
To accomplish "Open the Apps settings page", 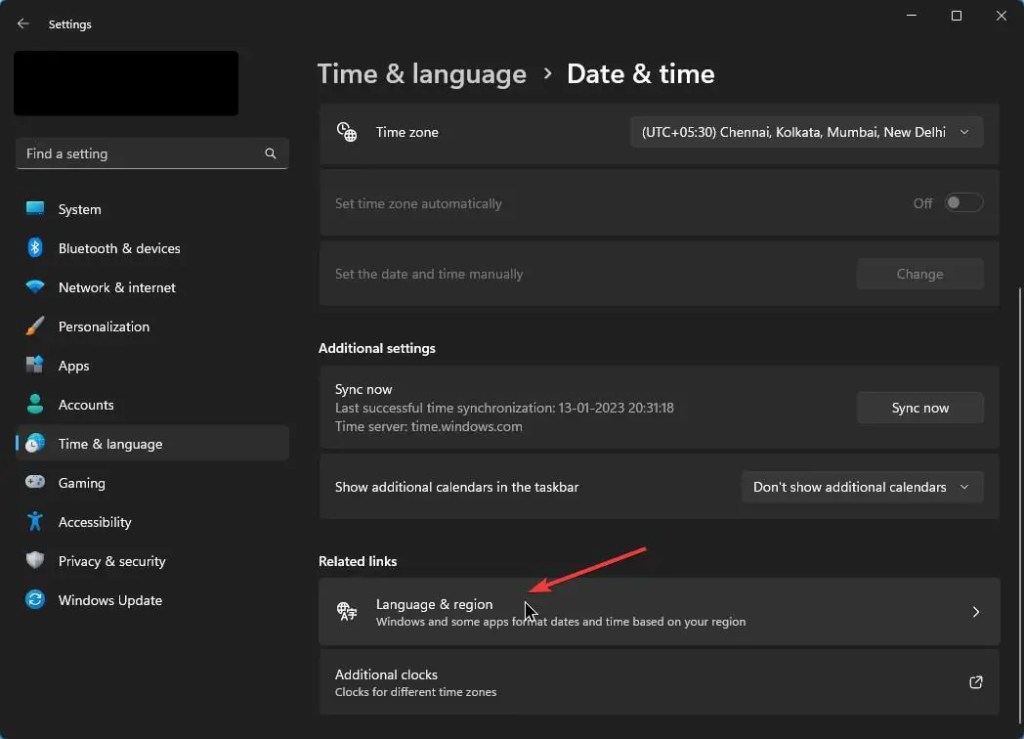I will (152, 366).
